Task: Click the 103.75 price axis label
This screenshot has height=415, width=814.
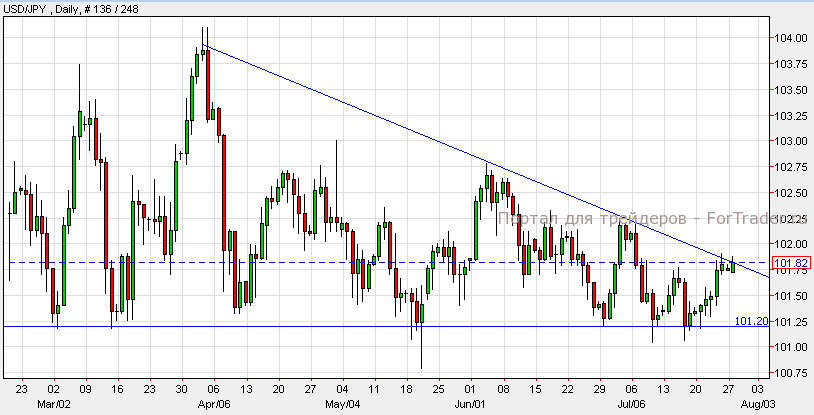Action: [793, 64]
